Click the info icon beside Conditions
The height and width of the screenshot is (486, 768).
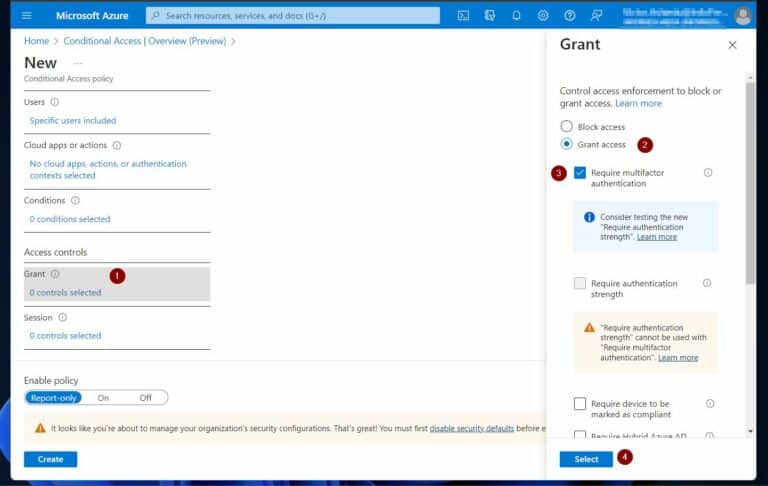pos(75,200)
